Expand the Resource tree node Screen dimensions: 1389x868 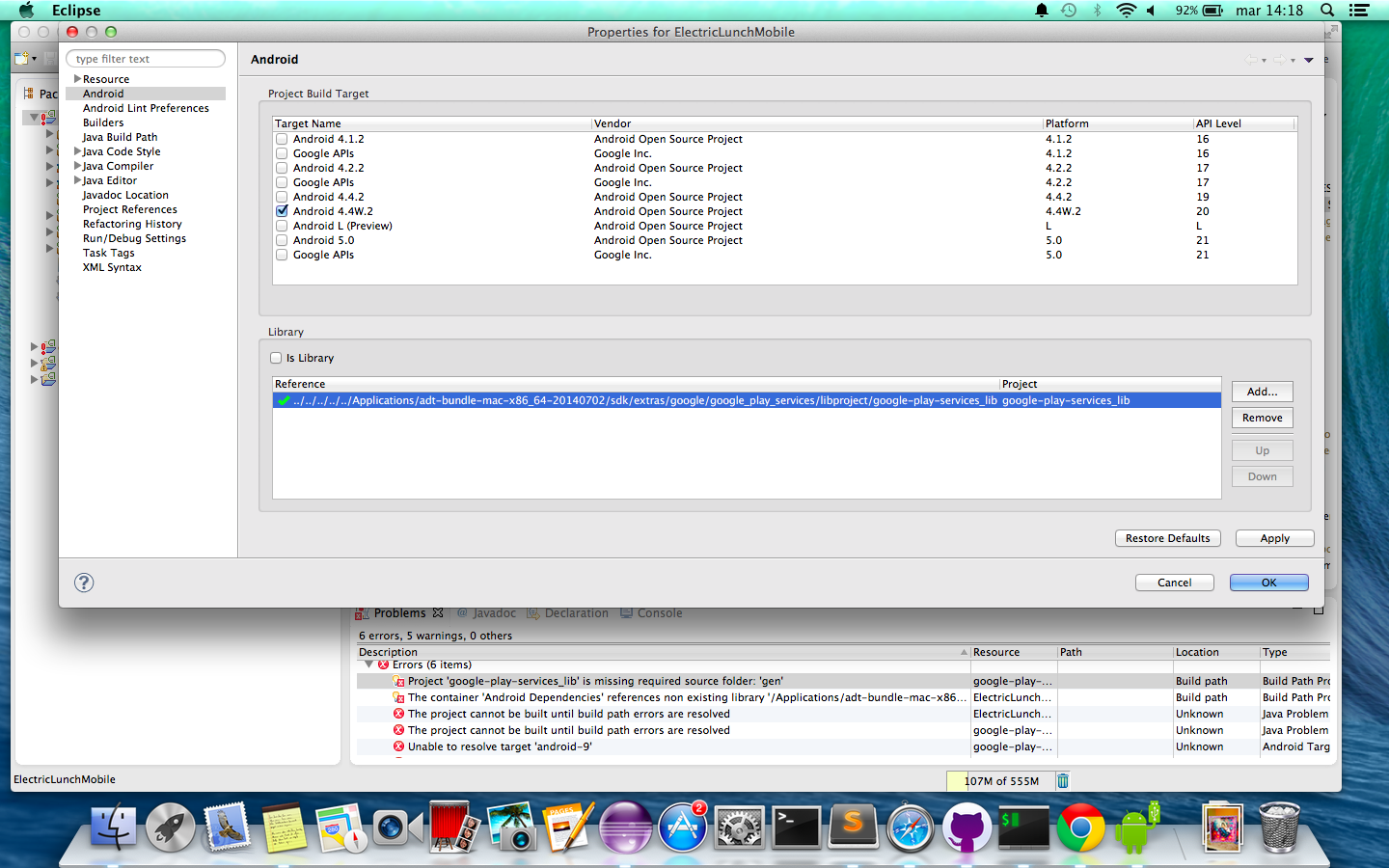click(x=77, y=79)
